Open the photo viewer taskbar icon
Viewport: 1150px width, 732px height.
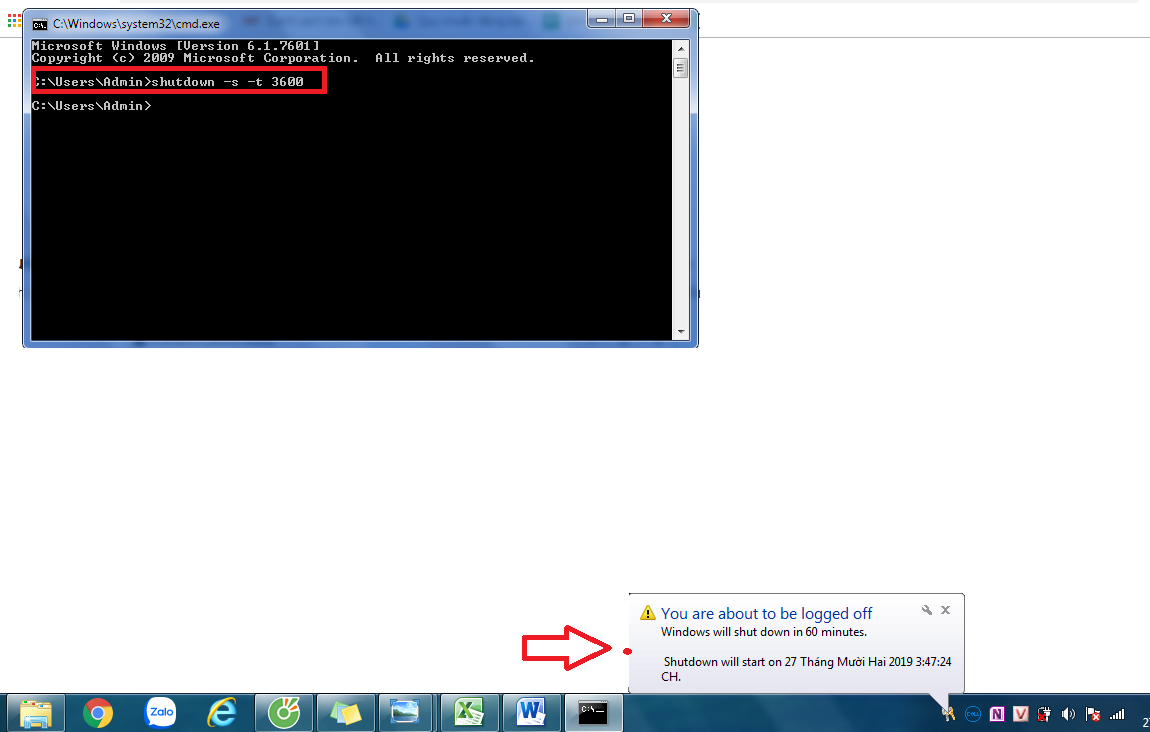(406, 713)
